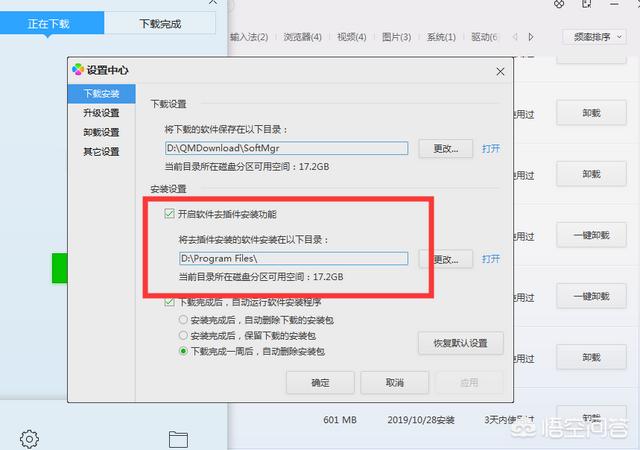This screenshot has height=450, width=640.
Task: Open the 频率排序 sort dropdown
Action: tap(594, 37)
